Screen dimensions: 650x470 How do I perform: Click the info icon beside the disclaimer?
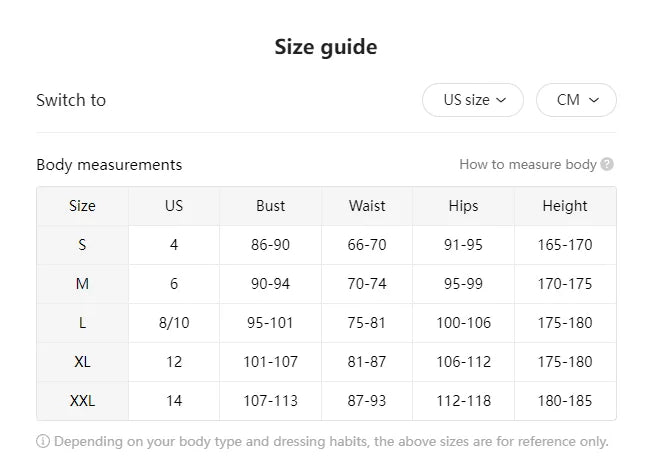(43, 441)
